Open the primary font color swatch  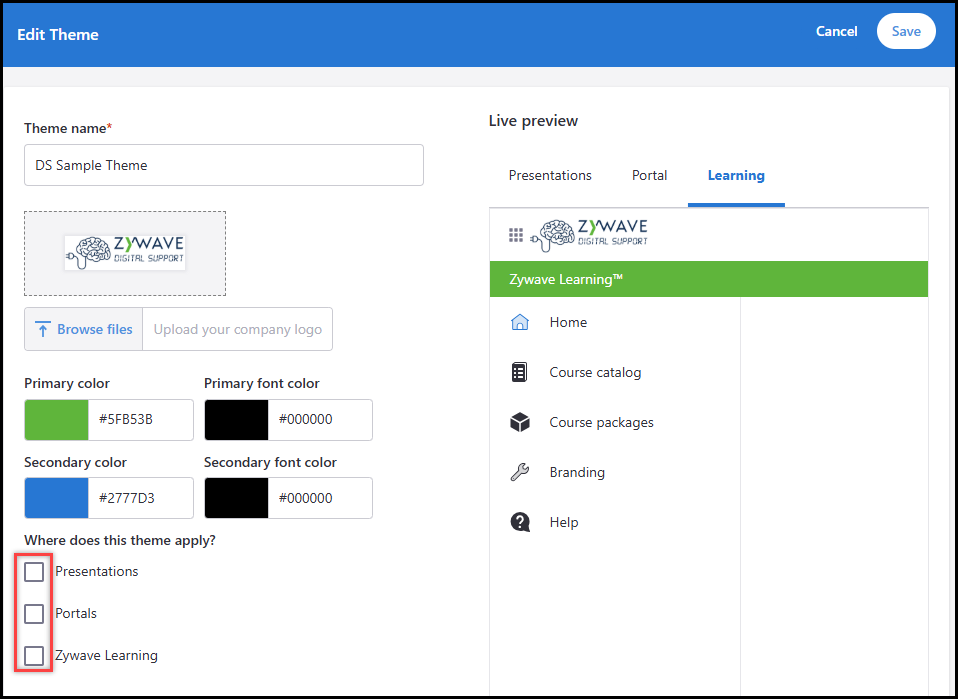236,420
